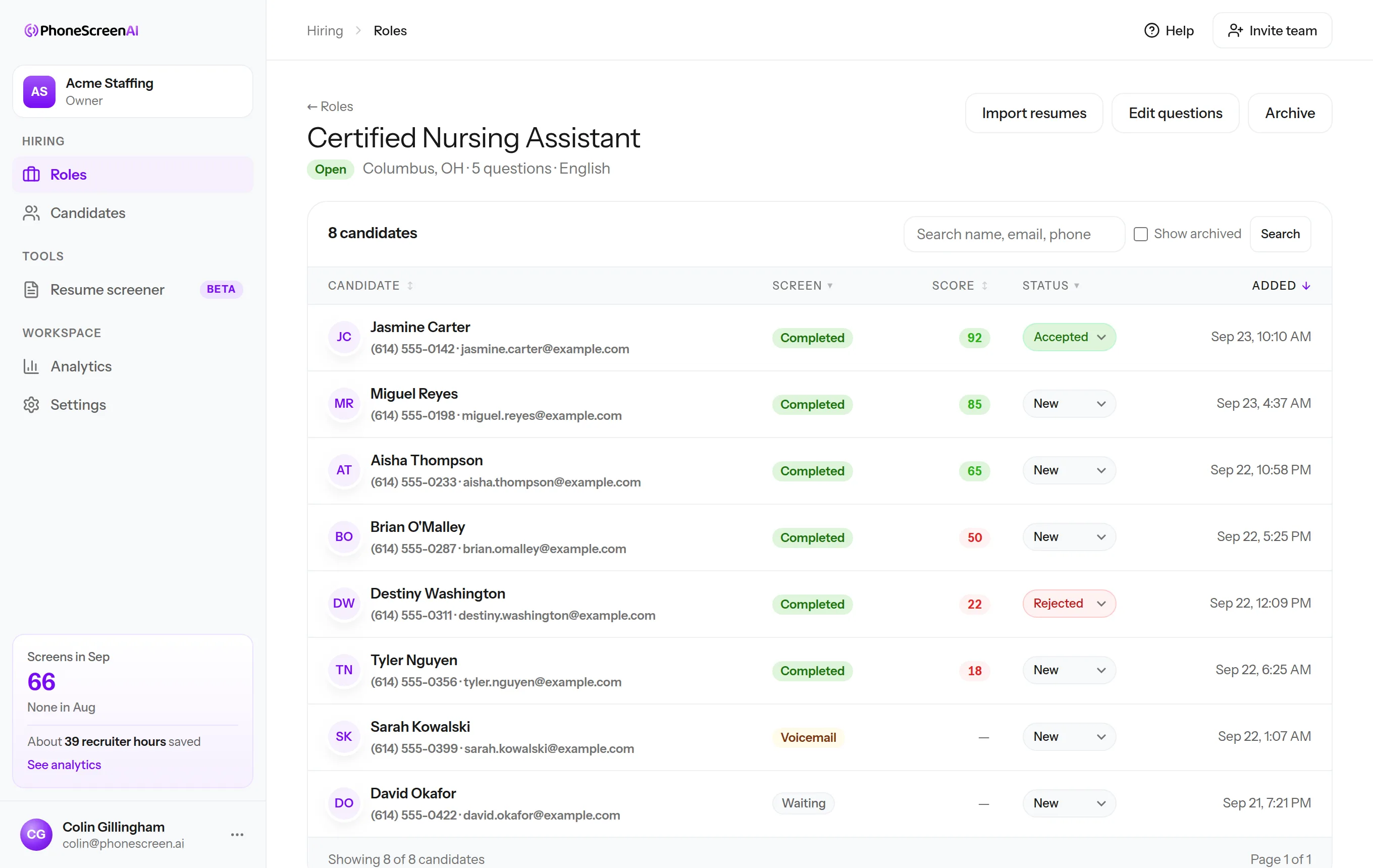Screen dimensions: 1373x868
Task: Sort by the CANDIDATE column header
Action: click(370, 286)
